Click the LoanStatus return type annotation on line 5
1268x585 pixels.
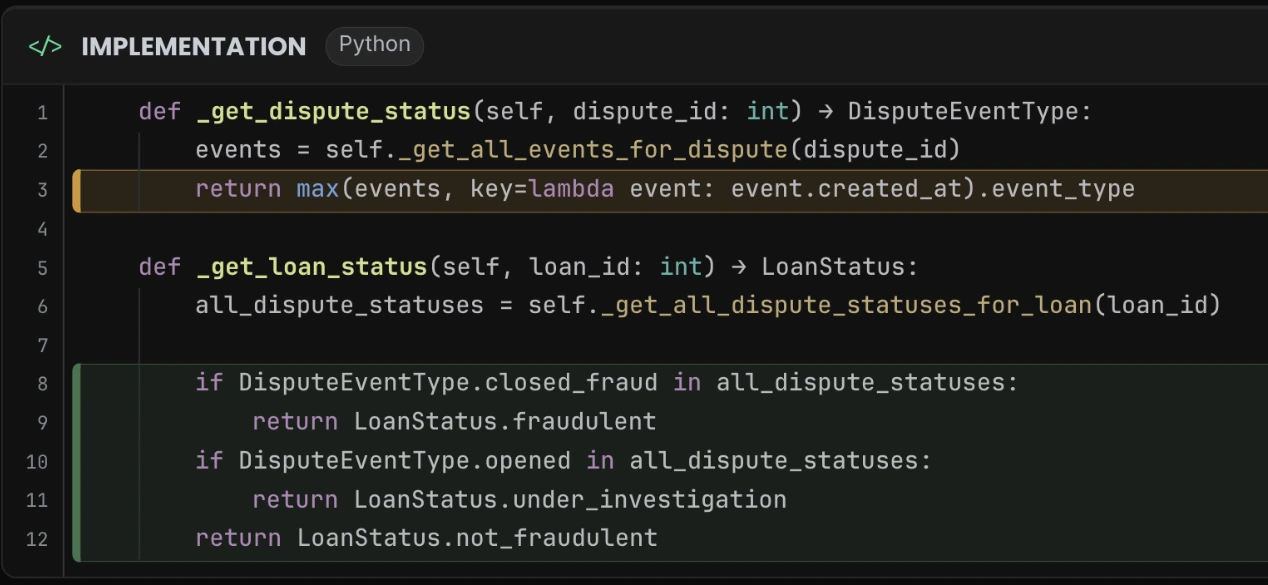(832, 268)
